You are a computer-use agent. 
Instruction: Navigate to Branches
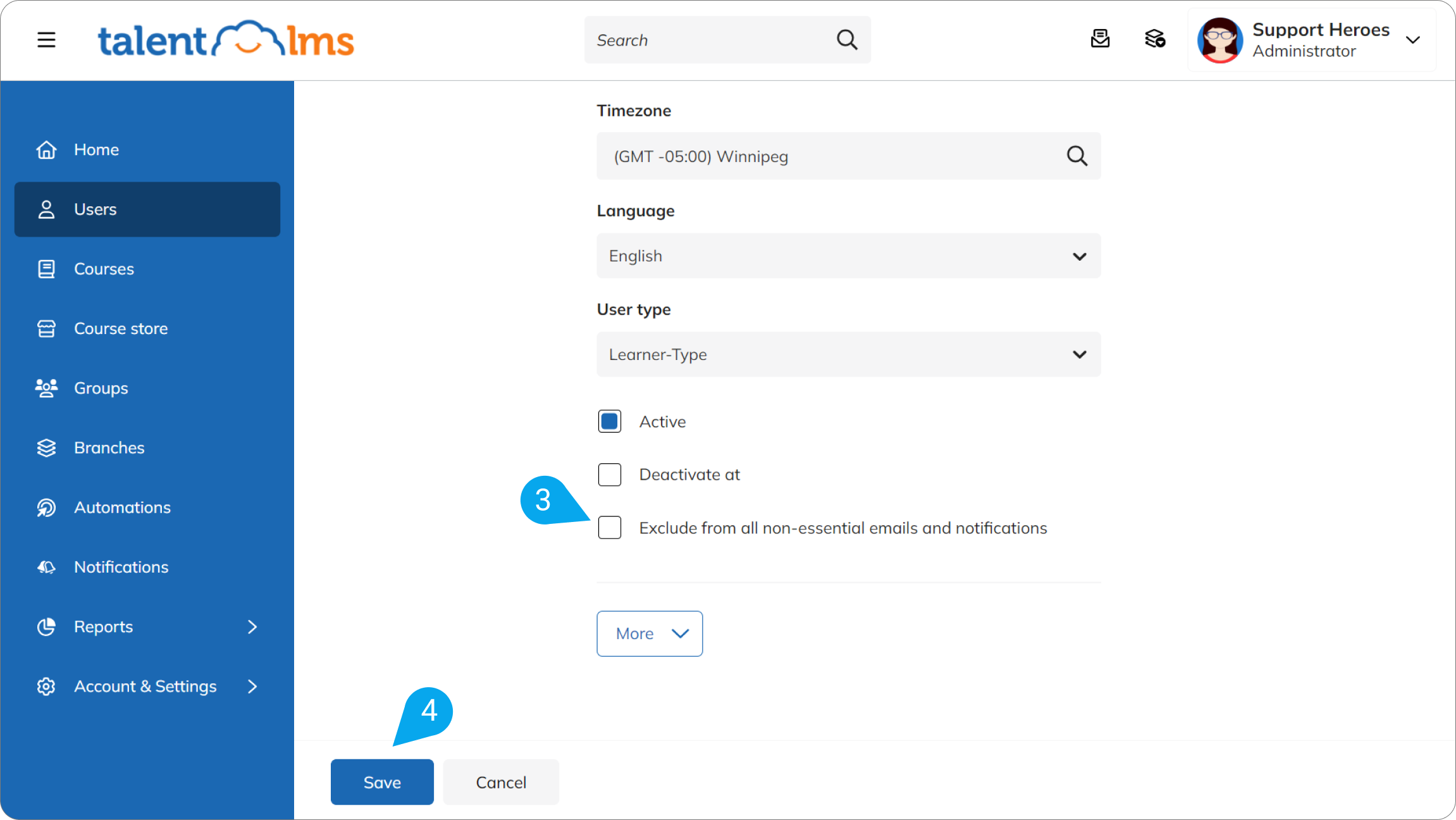tap(147, 448)
